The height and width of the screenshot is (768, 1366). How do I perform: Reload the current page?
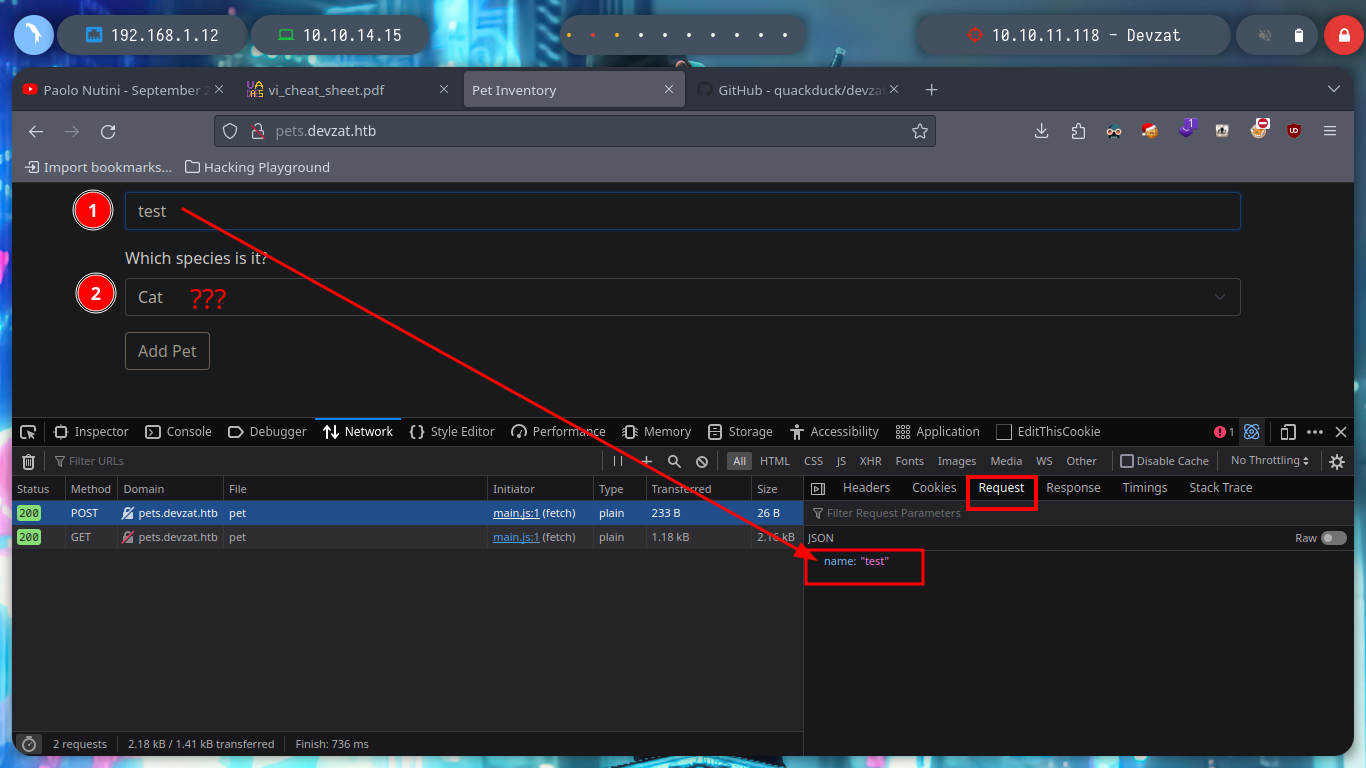[108, 131]
